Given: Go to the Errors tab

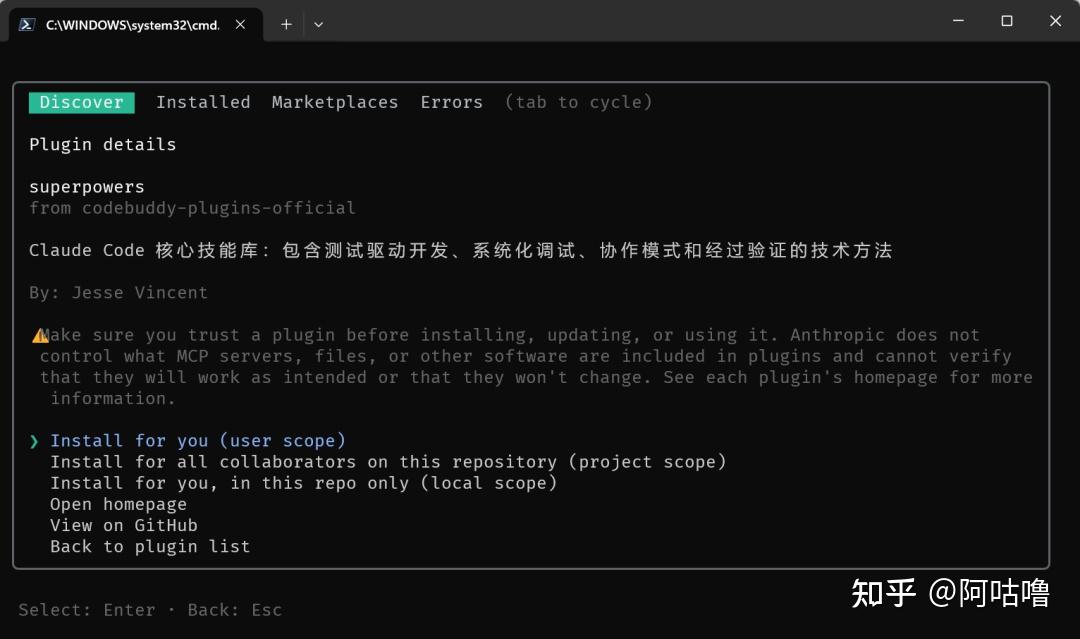Looking at the screenshot, I should pos(451,102).
